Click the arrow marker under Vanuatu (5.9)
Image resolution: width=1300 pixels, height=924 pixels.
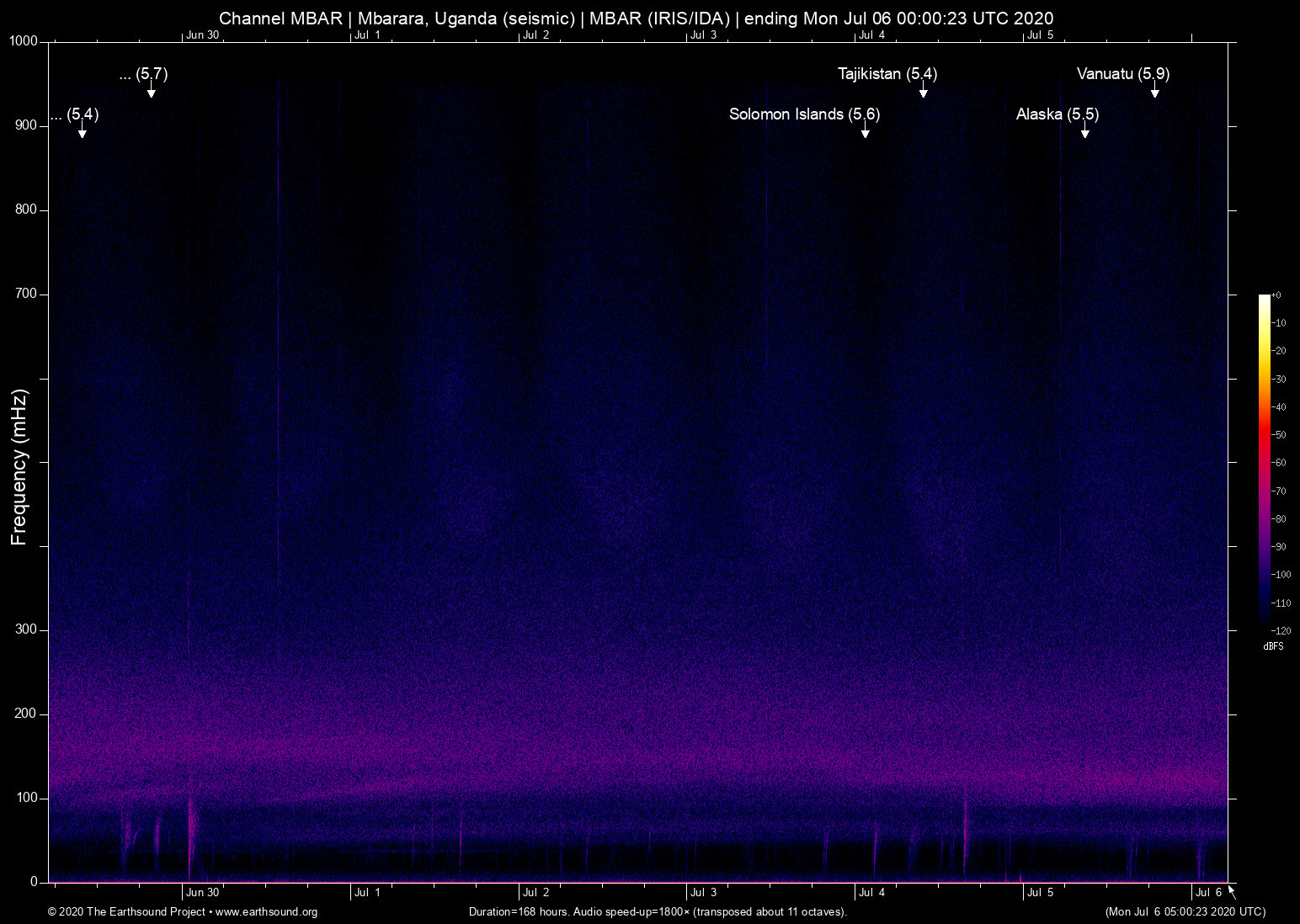(1154, 93)
